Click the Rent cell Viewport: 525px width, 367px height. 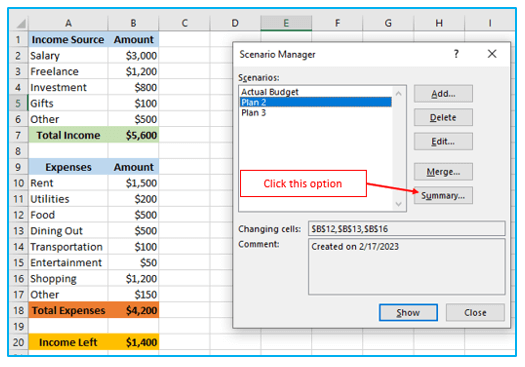click(x=68, y=183)
